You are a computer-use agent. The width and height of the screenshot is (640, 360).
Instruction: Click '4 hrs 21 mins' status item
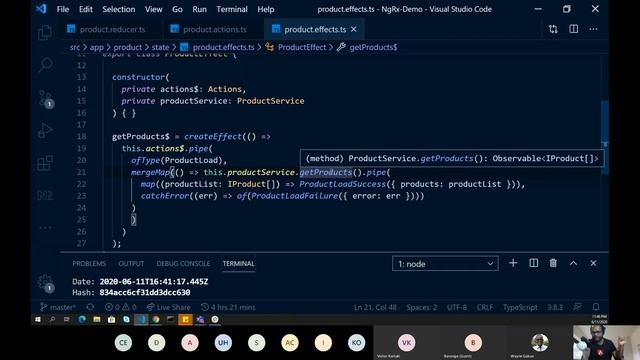[x=228, y=307]
